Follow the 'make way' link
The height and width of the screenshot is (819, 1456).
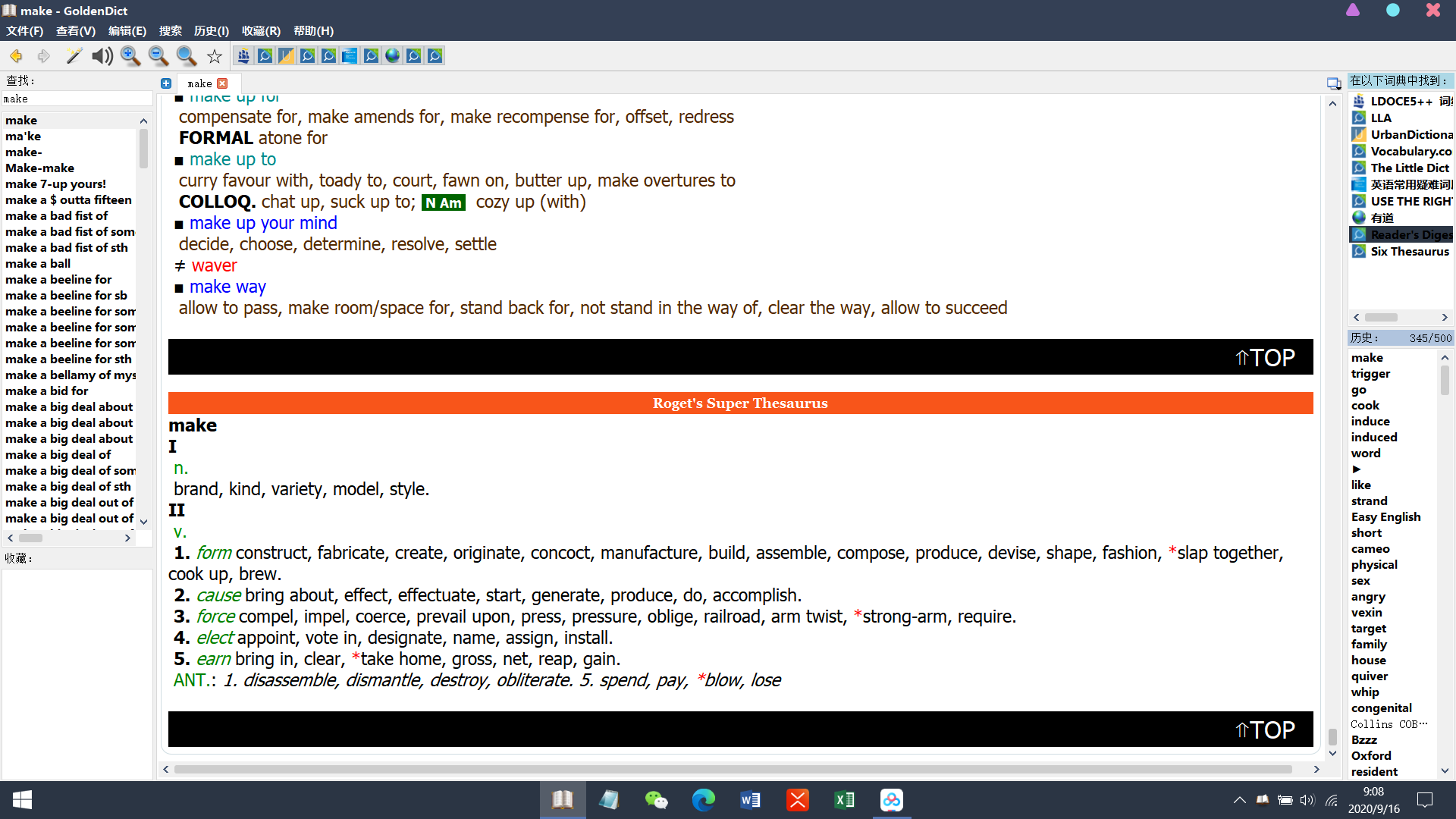(x=227, y=287)
